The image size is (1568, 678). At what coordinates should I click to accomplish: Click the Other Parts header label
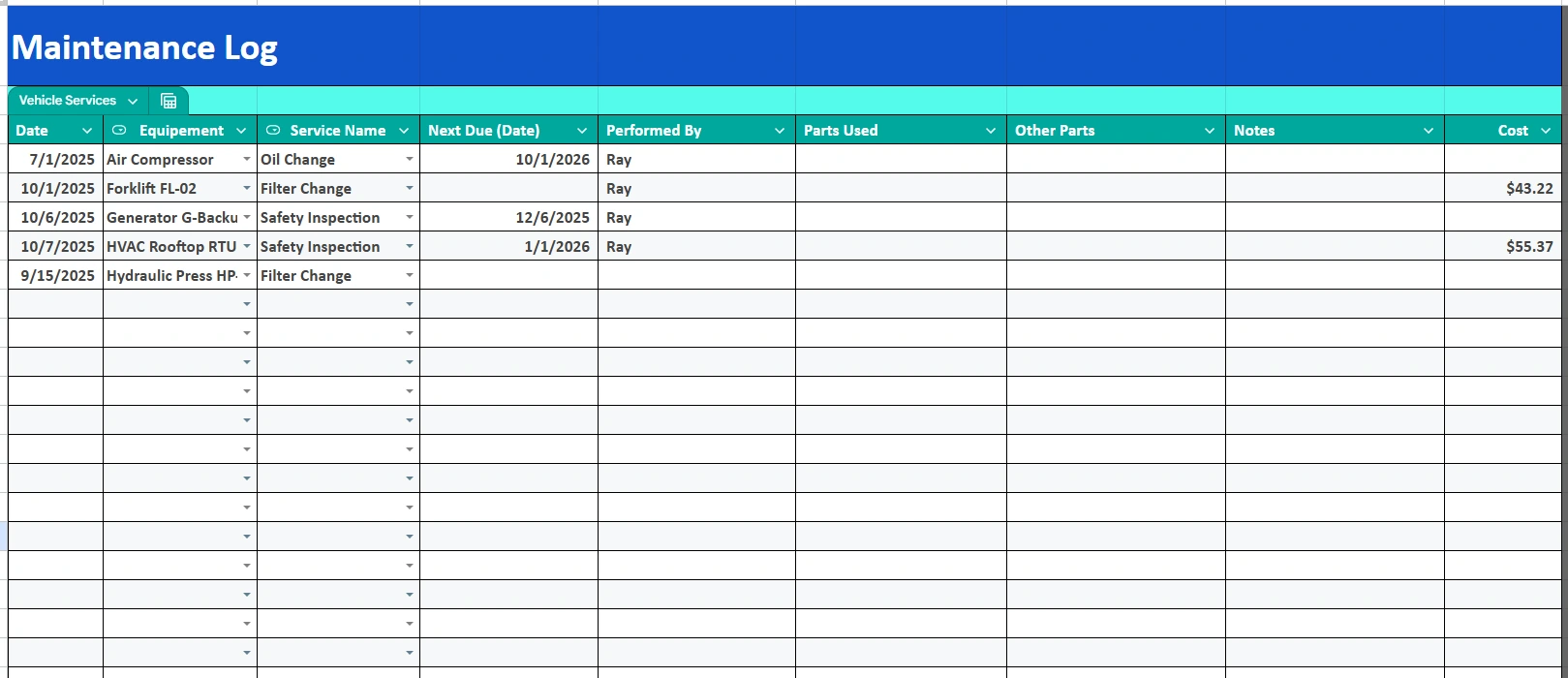[x=1055, y=131]
